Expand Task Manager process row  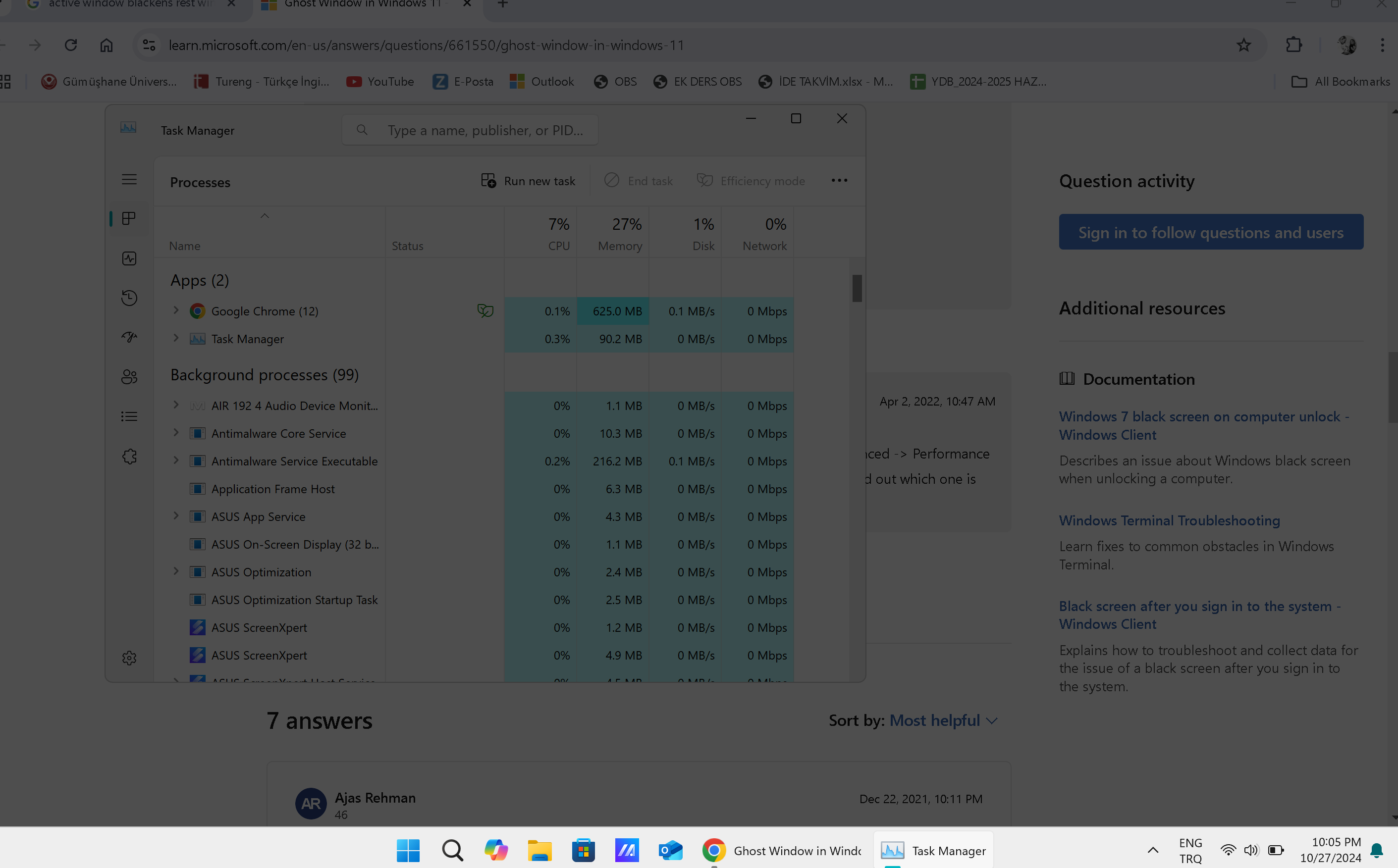(x=176, y=338)
